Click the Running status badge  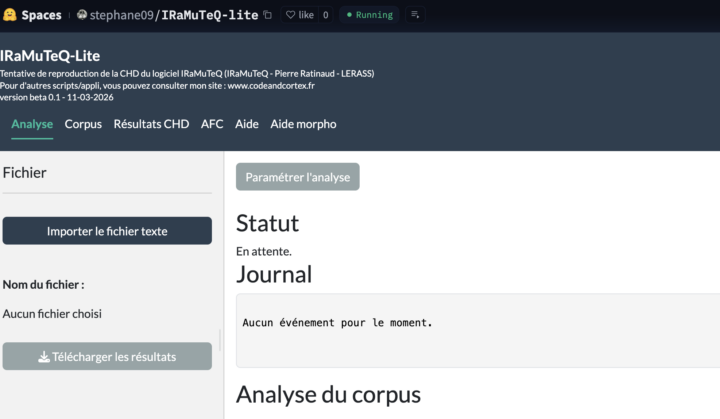pos(369,15)
